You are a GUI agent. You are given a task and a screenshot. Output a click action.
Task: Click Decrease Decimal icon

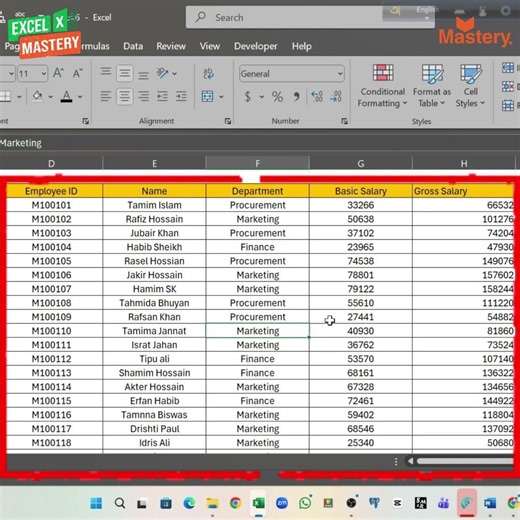click(336, 97)
